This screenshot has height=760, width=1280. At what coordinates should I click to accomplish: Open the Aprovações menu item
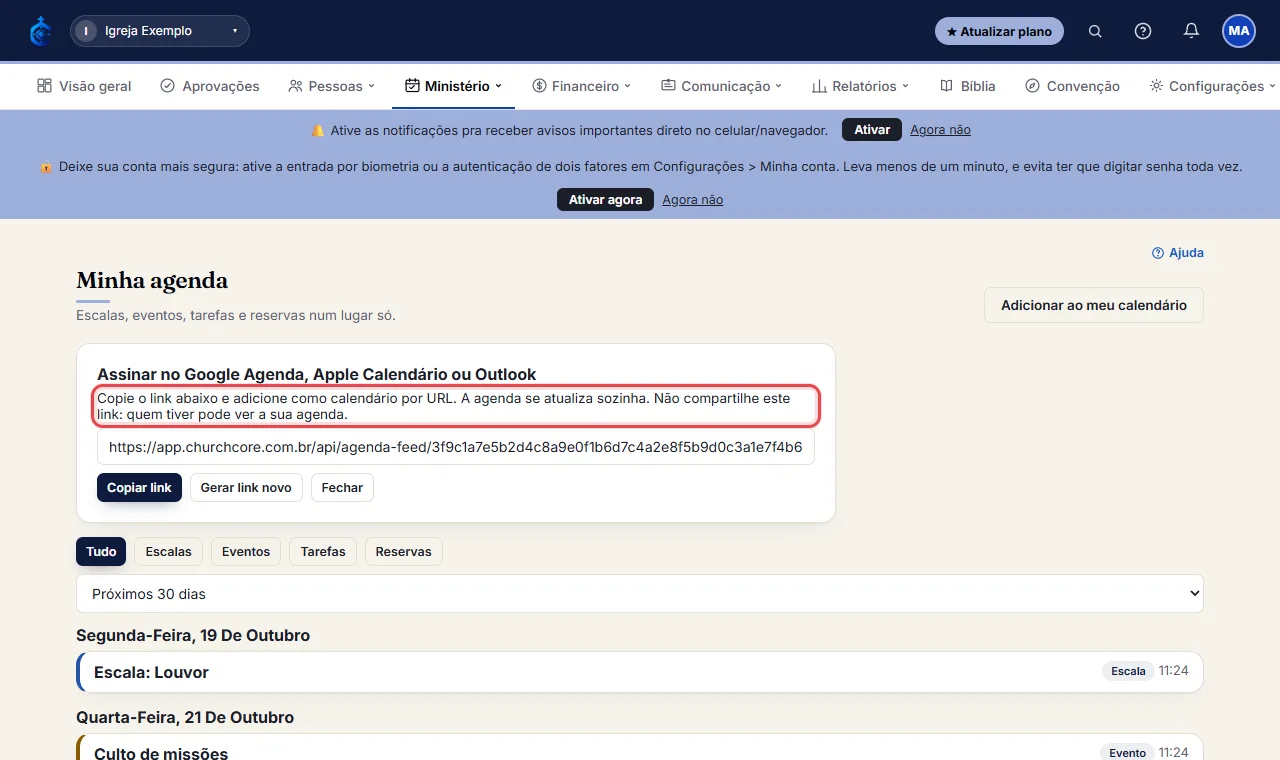[210, 86]
